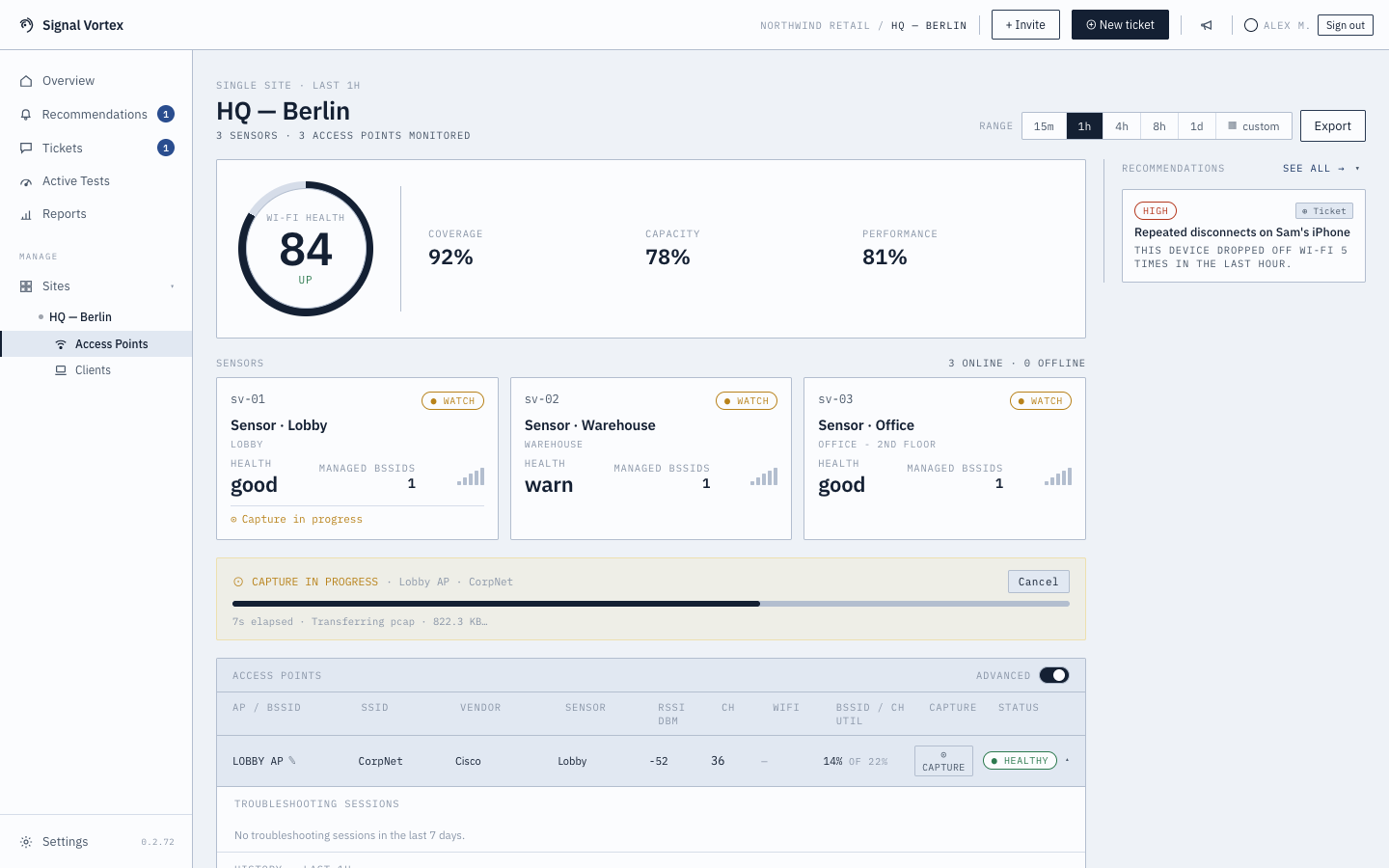Set range to 15m
The width and height of the screenshot is (1389, 868).
coord(1044,126)
